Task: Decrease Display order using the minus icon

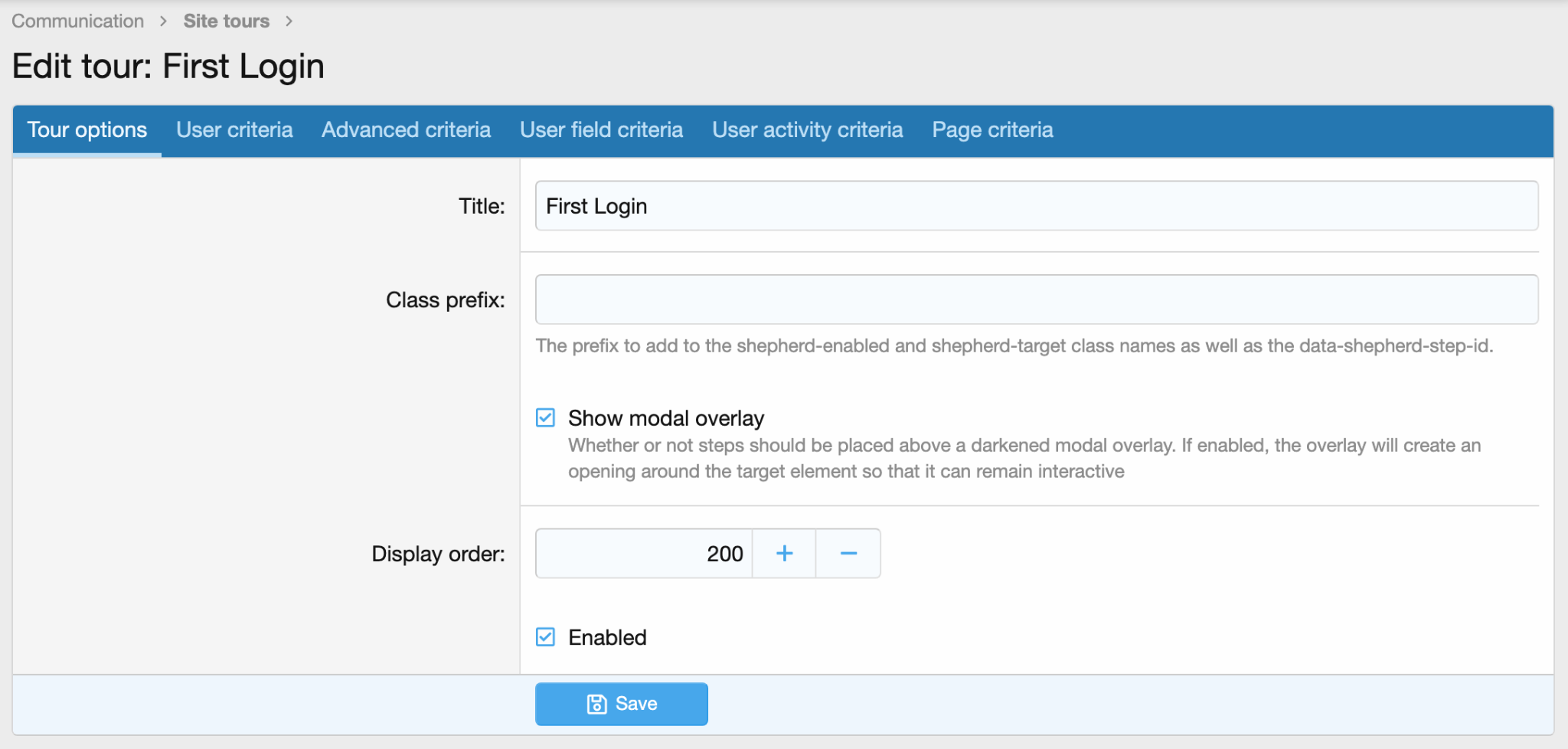Action: 848,553
